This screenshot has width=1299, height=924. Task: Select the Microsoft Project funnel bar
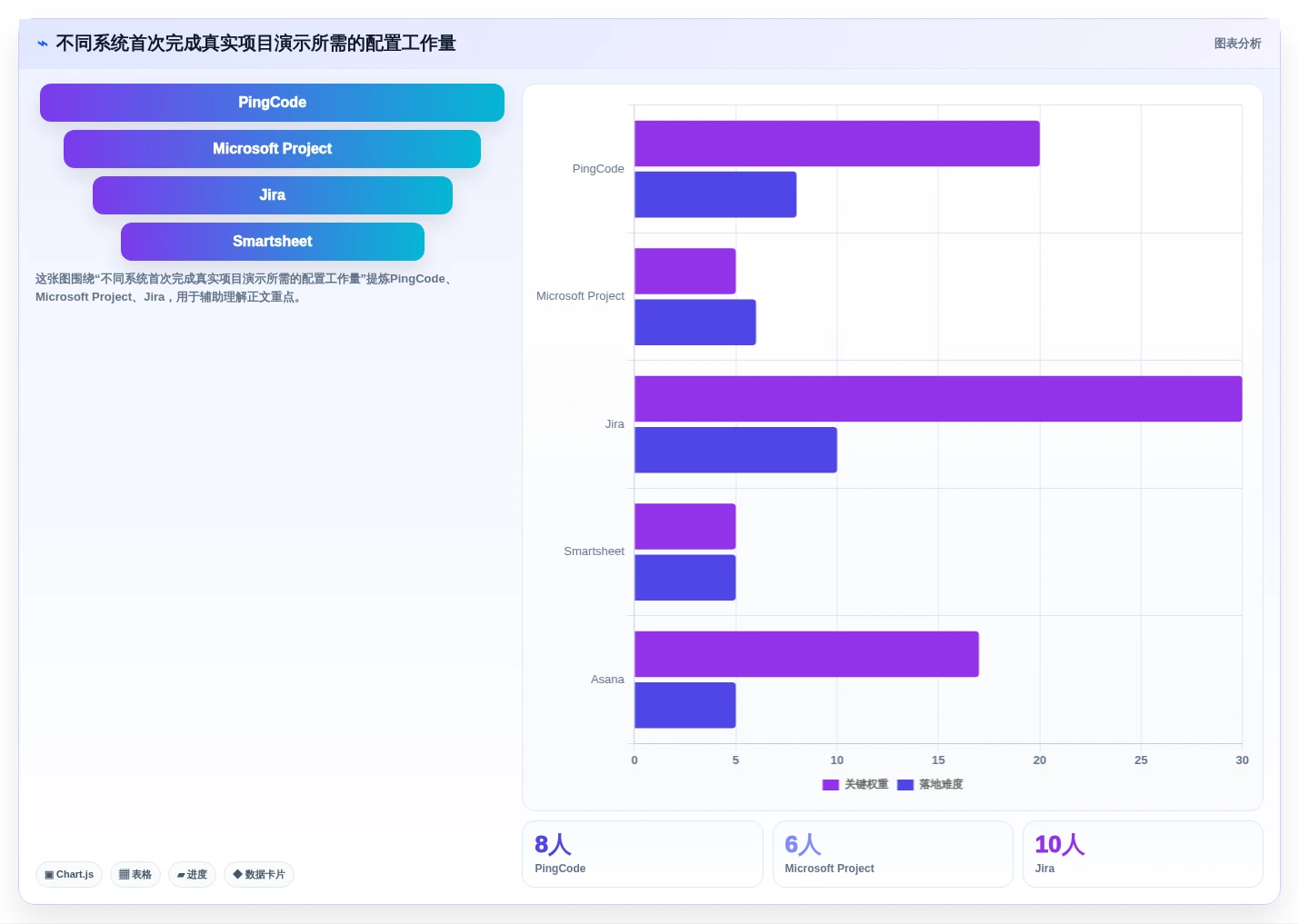pyautogui.click(x=272, y=149)
